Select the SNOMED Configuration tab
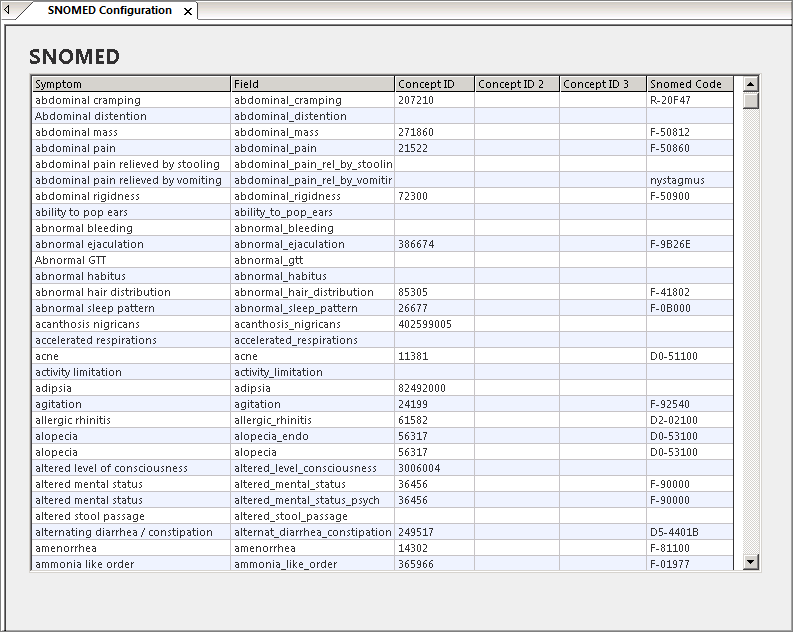Viewport: 793px width, 632px height. [x=109, y=11]
